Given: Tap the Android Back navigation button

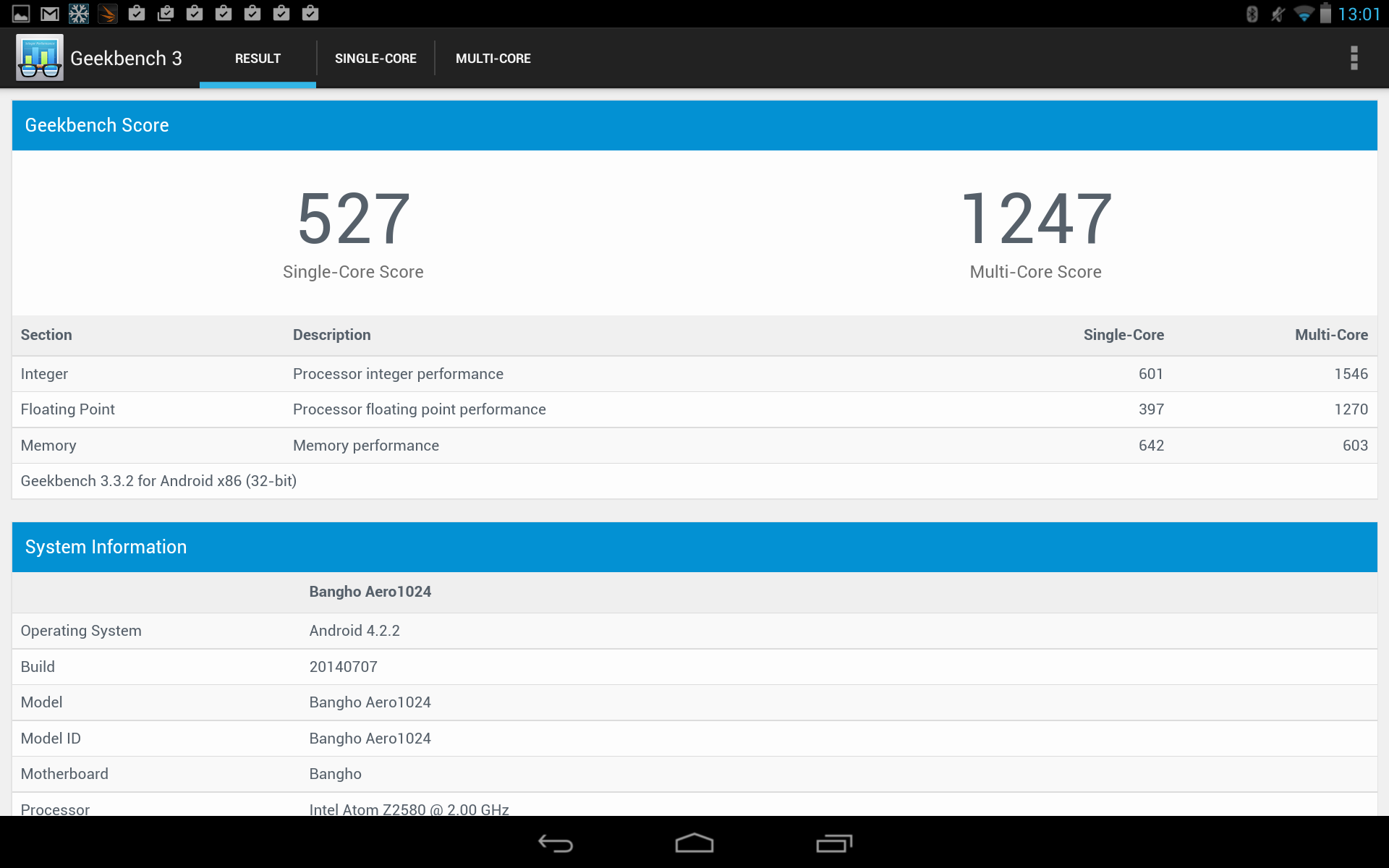Looking at the screenshot, I should click(556, 843).
